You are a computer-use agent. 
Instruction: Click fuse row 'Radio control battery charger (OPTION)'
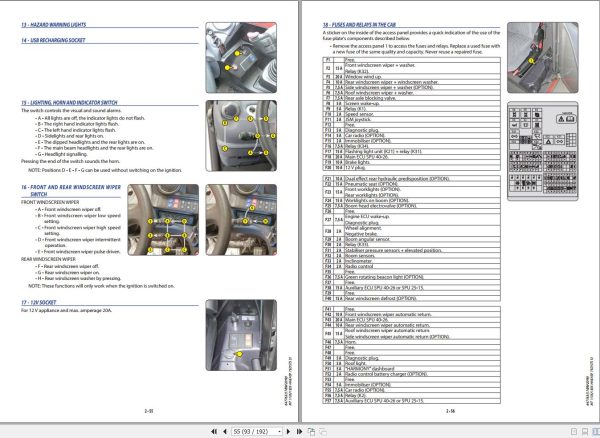pyautogui.click(x=412, y=374)
